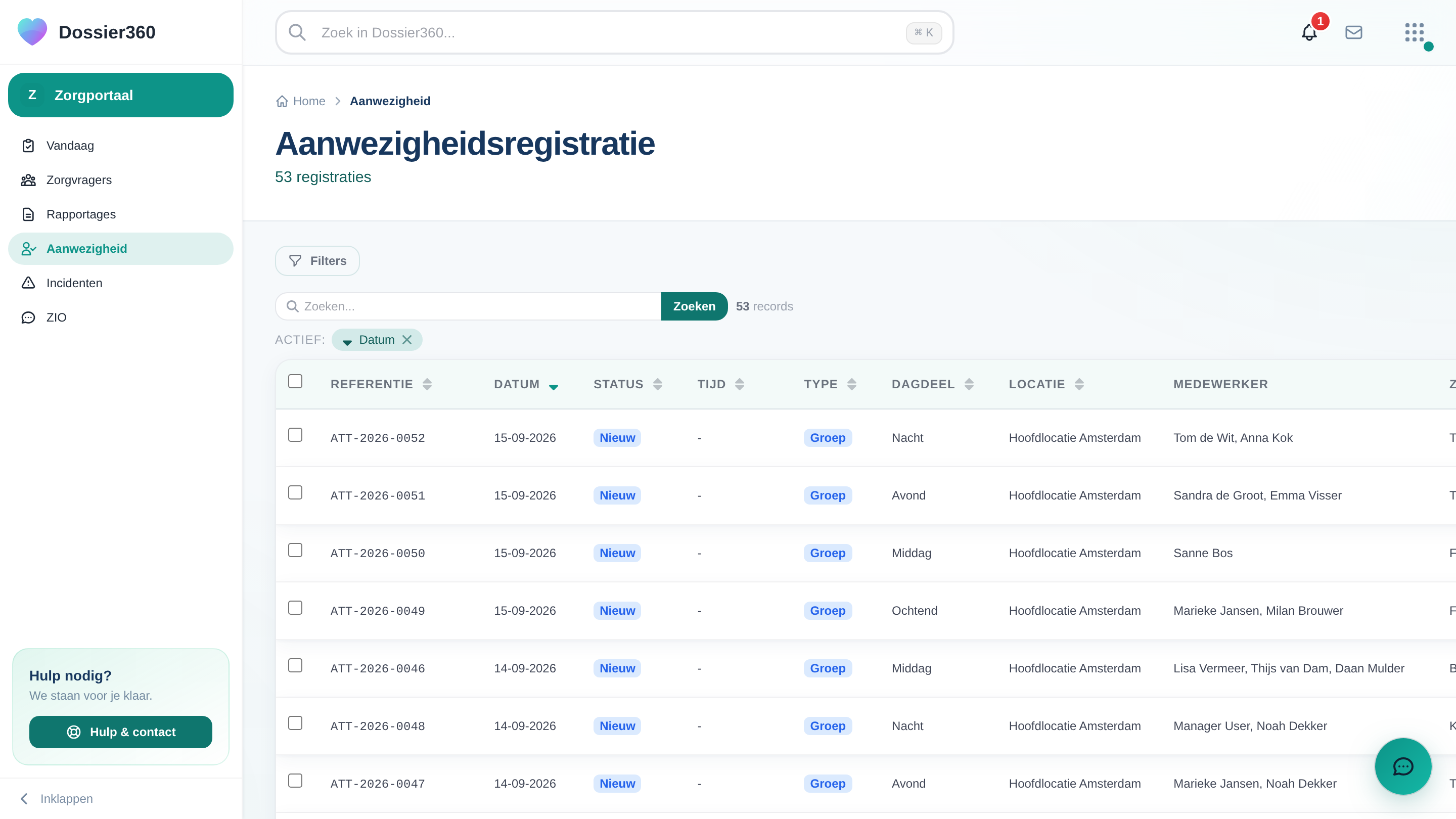Click the Dossier360 heart logo
Screen dimensions: 1456x819
(x=32, y=32)
